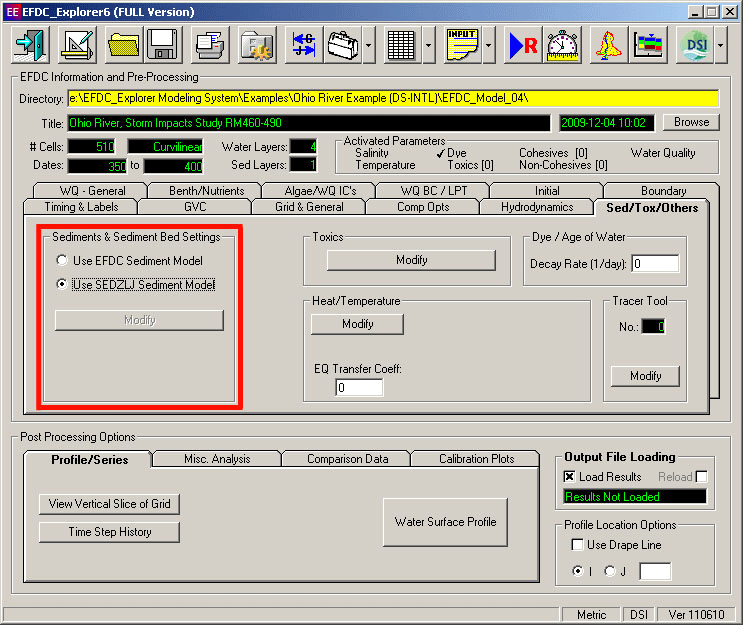The height and width of the screenshot is (625, 743).
Task: Open the toolbox briefcase icon
Action: tap(343, 45)
